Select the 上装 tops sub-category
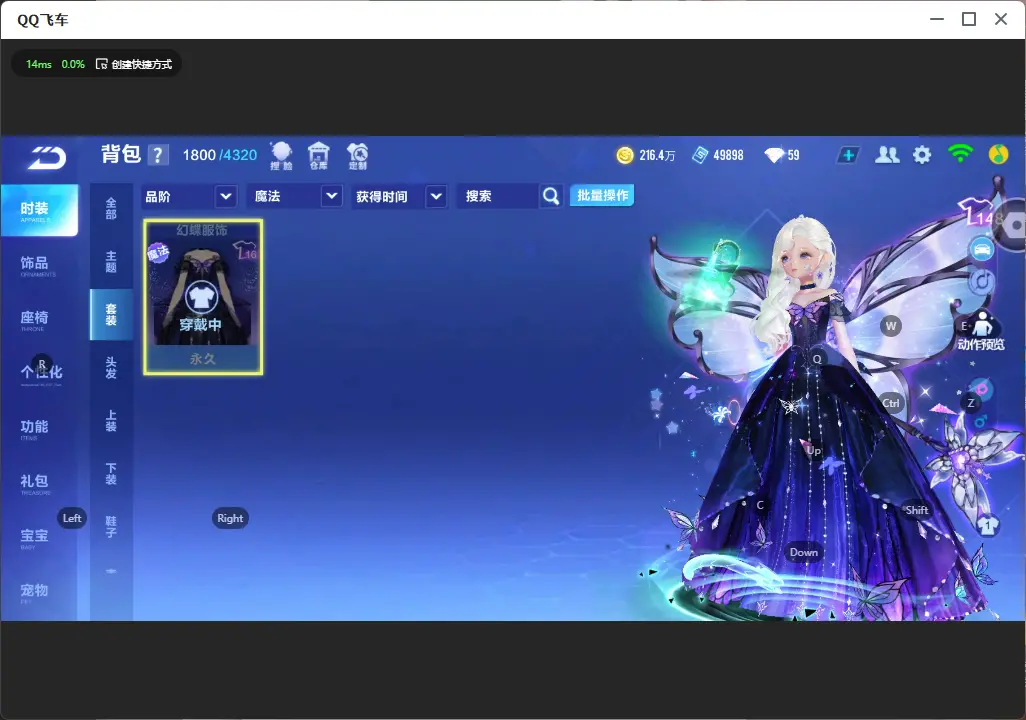The height and width of the screenshot is (720, 1026). click(x=111, y=421)
